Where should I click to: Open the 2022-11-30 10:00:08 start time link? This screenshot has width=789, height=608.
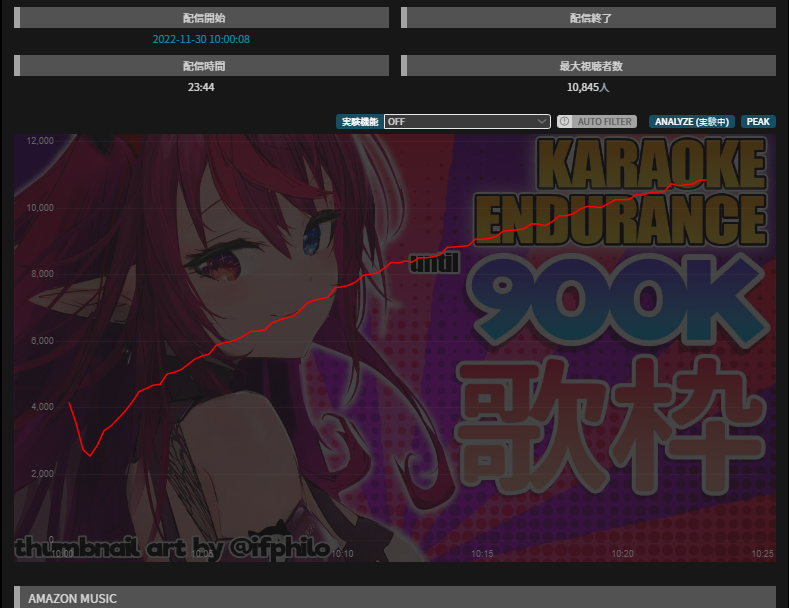(x=201, y=39)
